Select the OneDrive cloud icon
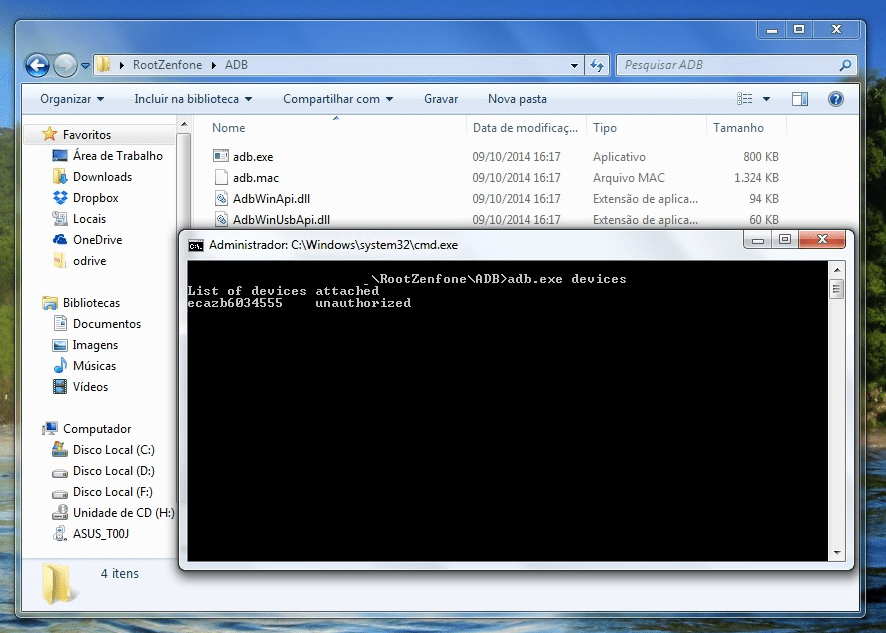 click(x=59, y=240)
